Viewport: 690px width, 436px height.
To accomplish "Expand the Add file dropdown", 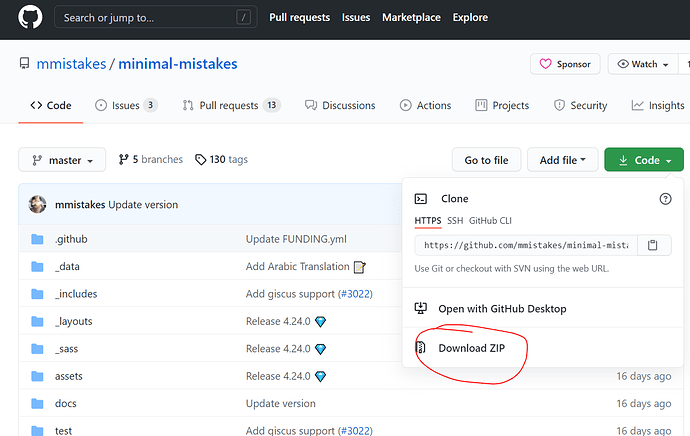I will click(x=562, y=160).
